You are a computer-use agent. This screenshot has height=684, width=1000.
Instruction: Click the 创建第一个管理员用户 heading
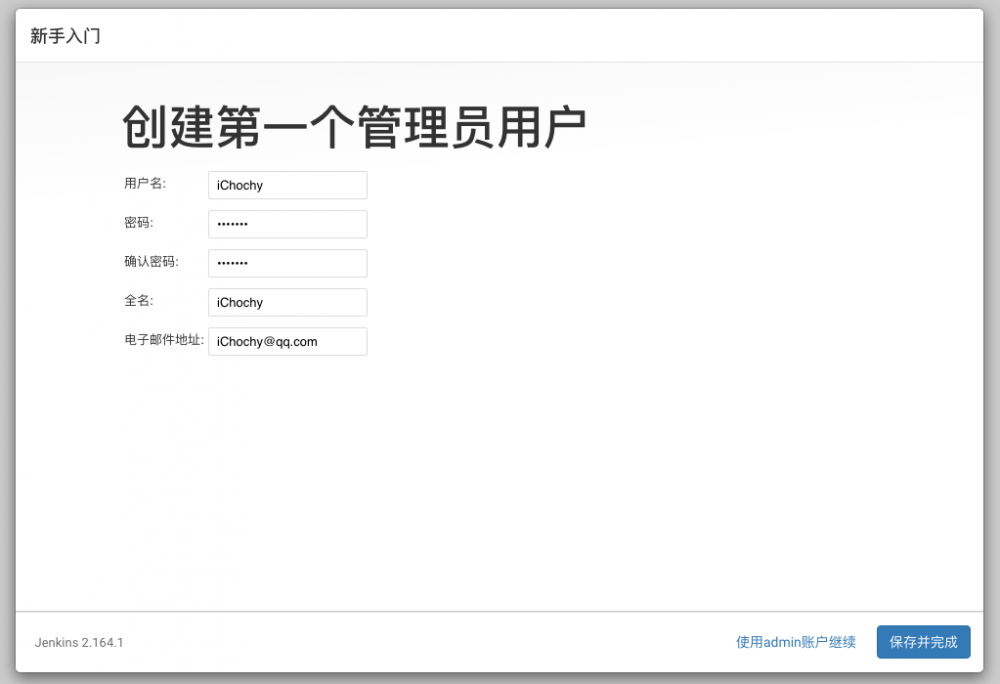tap(355, 126)
